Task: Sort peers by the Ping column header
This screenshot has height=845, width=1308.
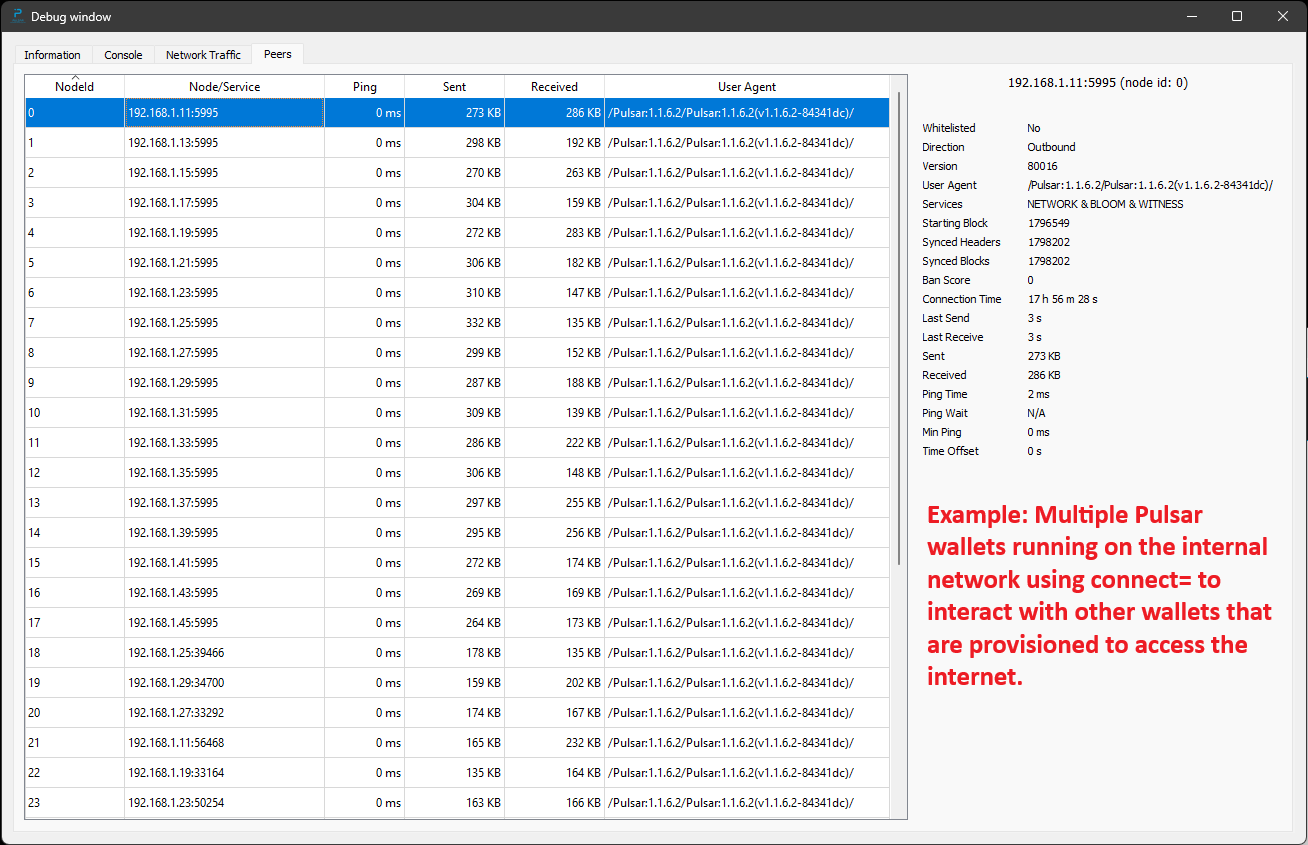Action: point(364,86)
